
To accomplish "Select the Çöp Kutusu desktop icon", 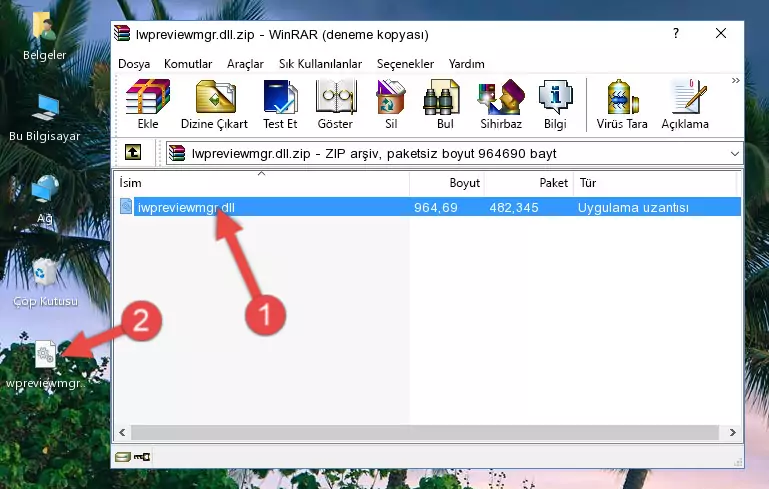I will (x=45, y=283).
